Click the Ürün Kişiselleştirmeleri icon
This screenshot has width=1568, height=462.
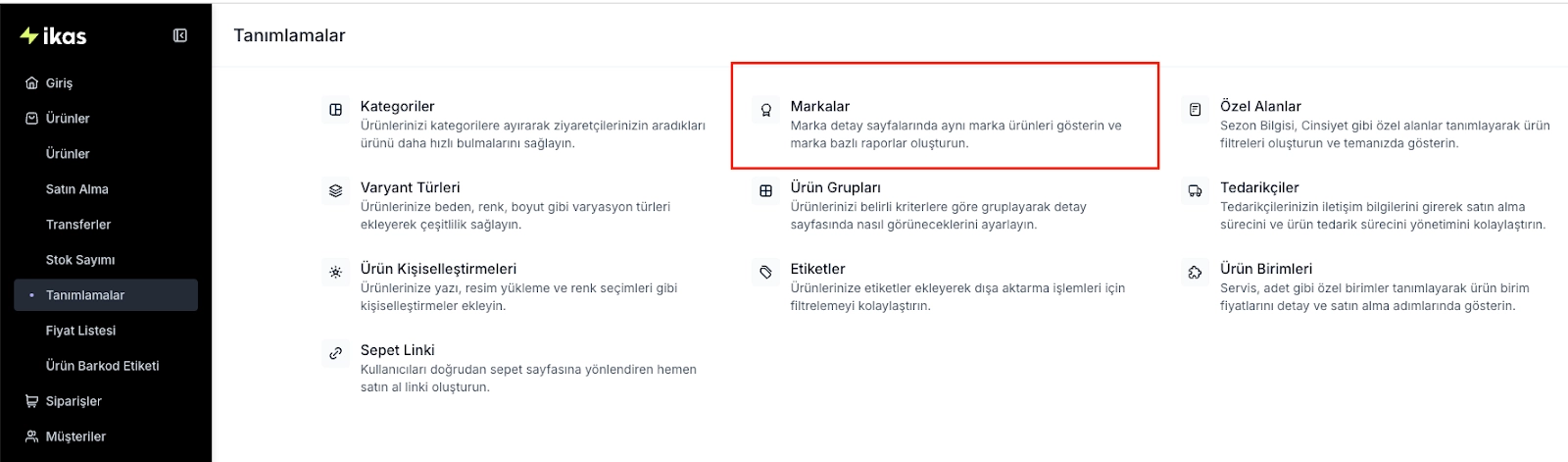336,273
